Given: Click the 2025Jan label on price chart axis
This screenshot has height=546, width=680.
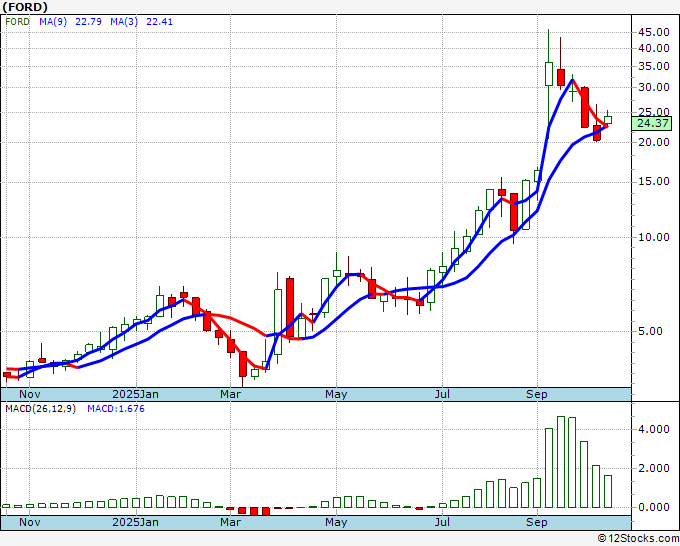Looking at the screenshot, I should pos(135,394).
